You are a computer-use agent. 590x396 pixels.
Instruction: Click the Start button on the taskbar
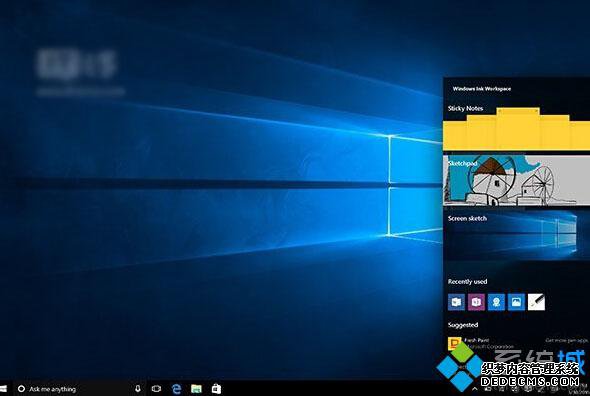[3, 388]
